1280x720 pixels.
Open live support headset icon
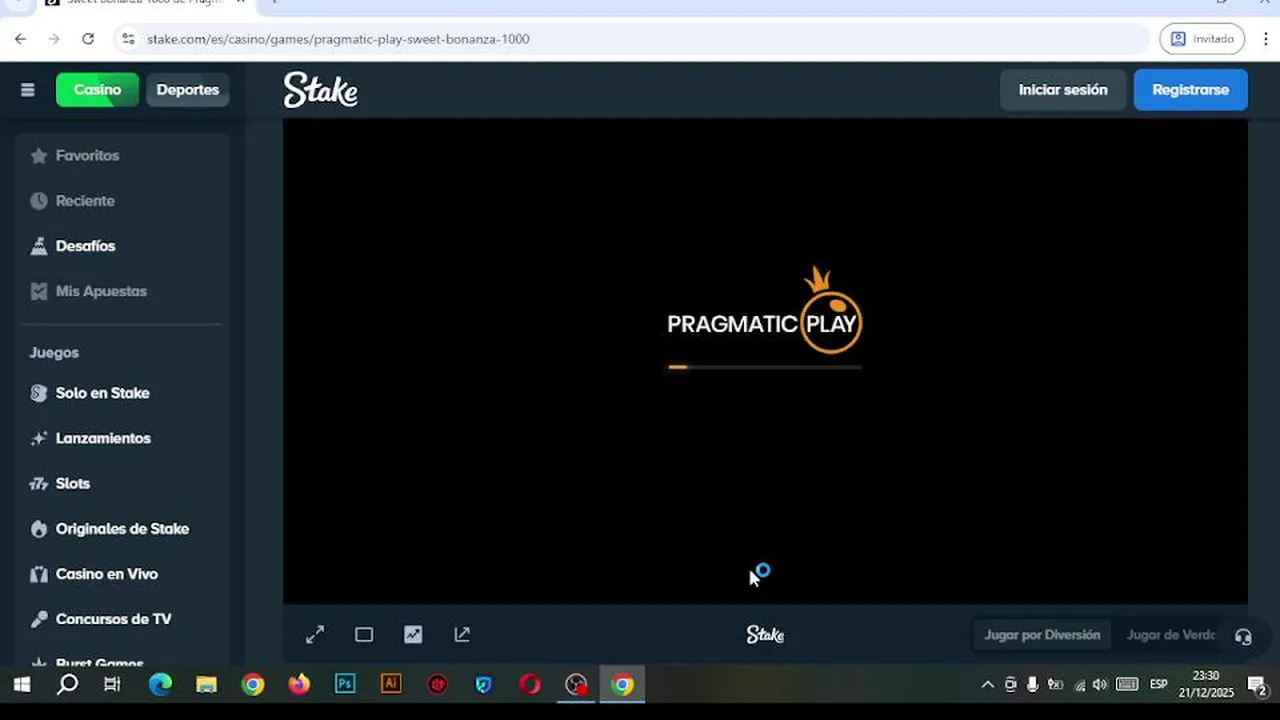coord(1243,637)
